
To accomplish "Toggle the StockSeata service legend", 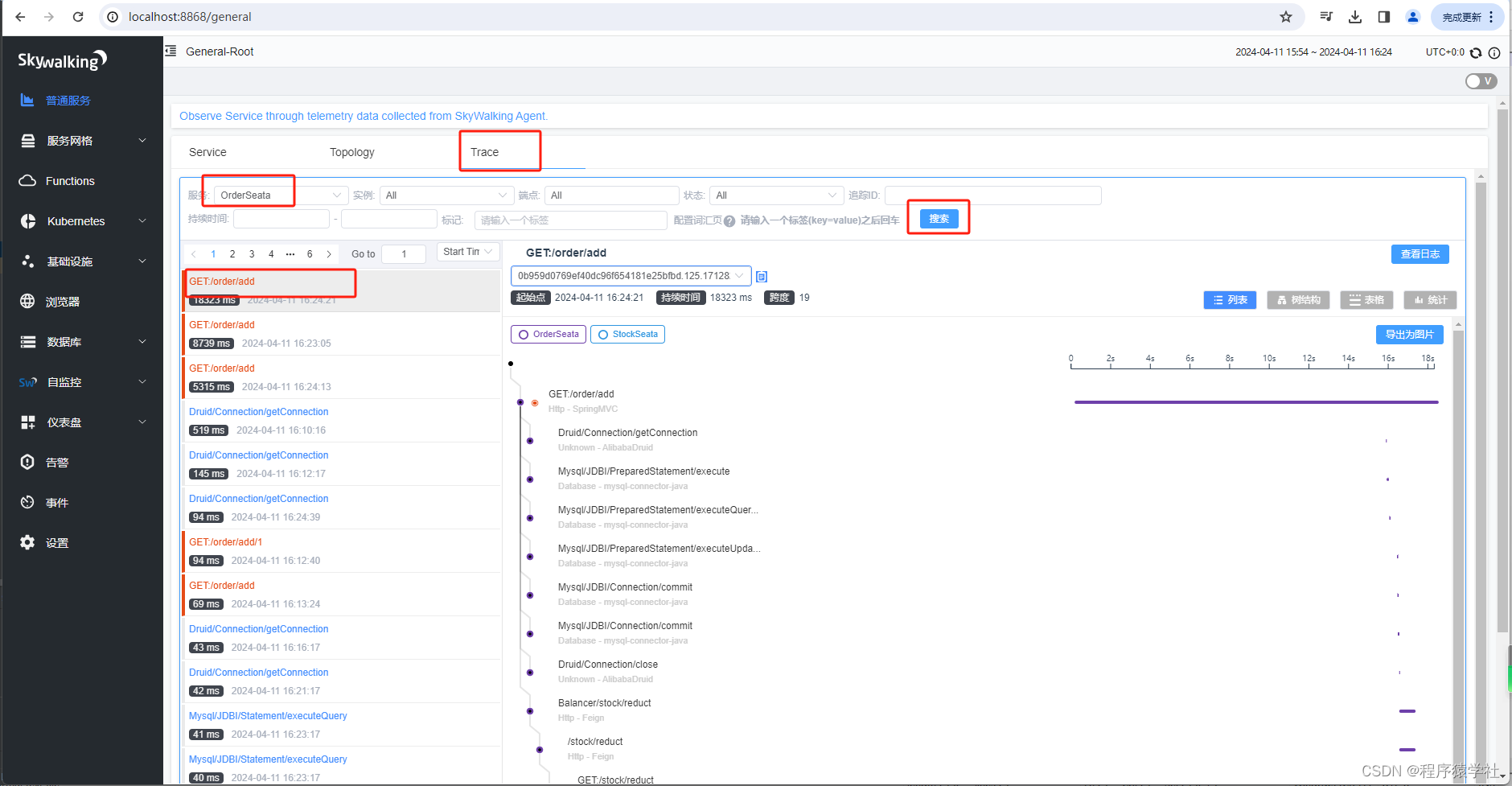I will click(627, 335).
